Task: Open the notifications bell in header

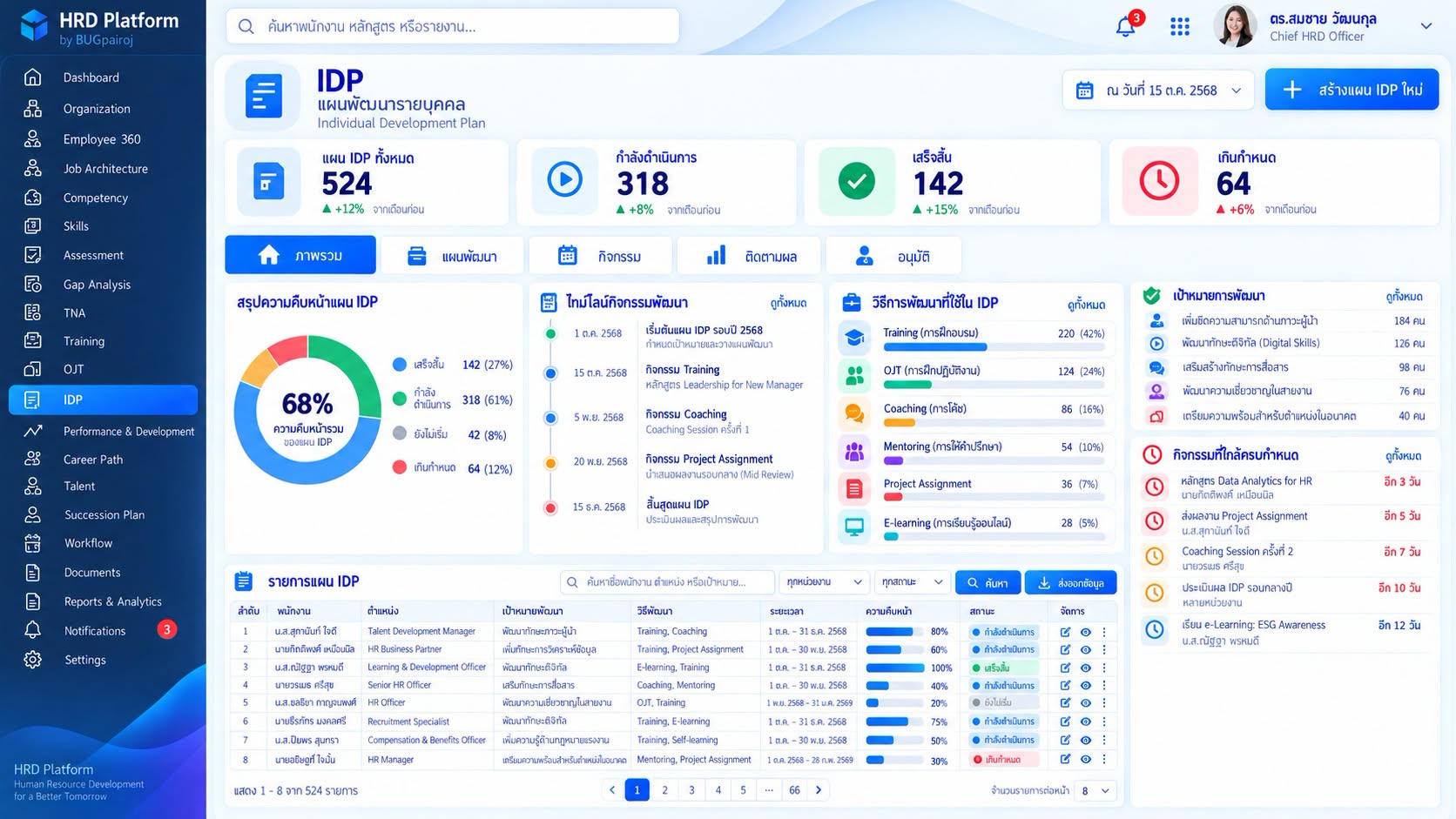Action: (1126, 26)
